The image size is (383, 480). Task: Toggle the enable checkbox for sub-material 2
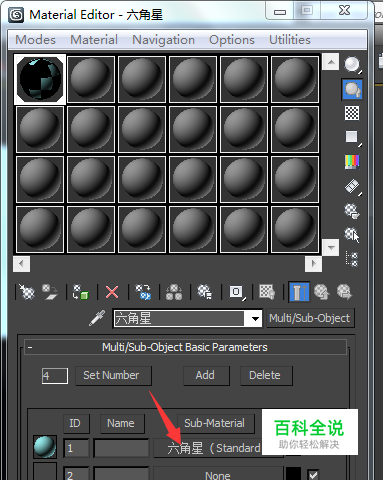click(x=313, y=474)
